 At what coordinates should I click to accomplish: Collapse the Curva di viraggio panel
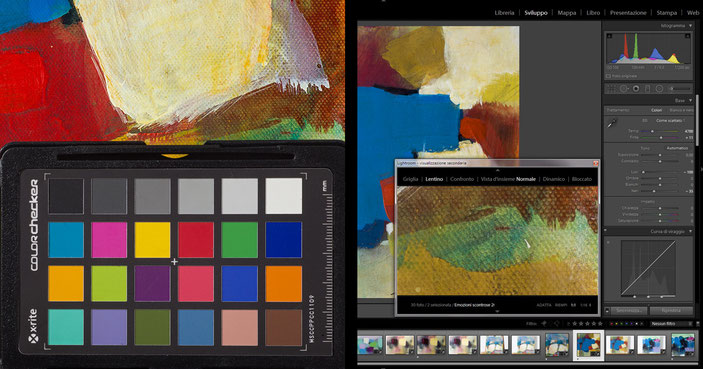(690, 231)
